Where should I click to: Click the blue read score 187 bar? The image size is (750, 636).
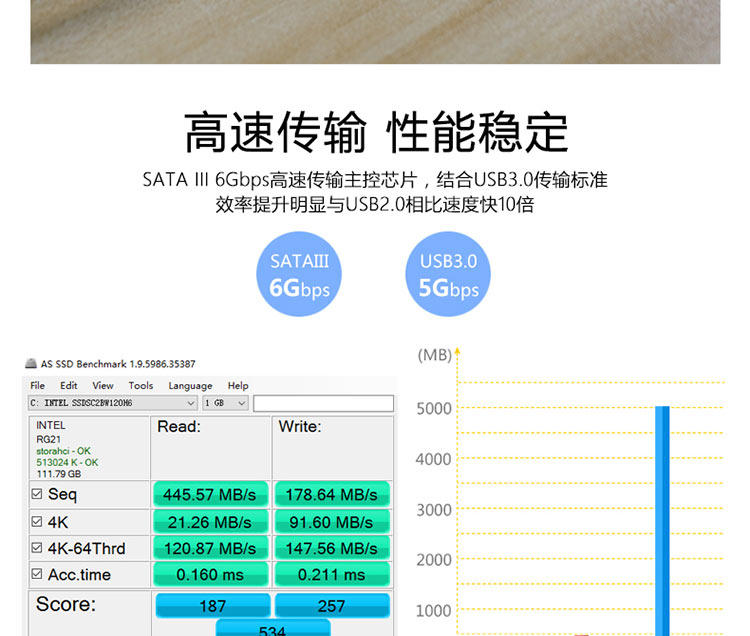pyautogui.click(x=213, y=606)
